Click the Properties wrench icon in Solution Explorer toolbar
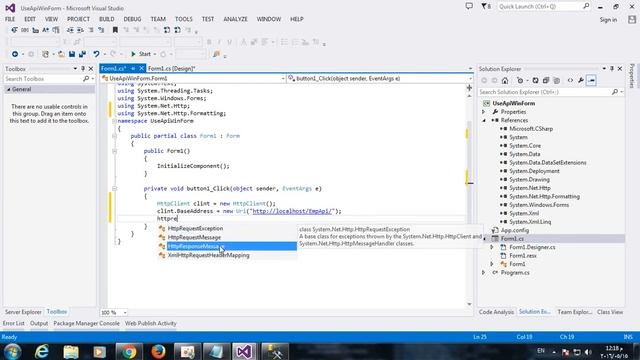Screen dimensions: 640x360 pos(581,80)
